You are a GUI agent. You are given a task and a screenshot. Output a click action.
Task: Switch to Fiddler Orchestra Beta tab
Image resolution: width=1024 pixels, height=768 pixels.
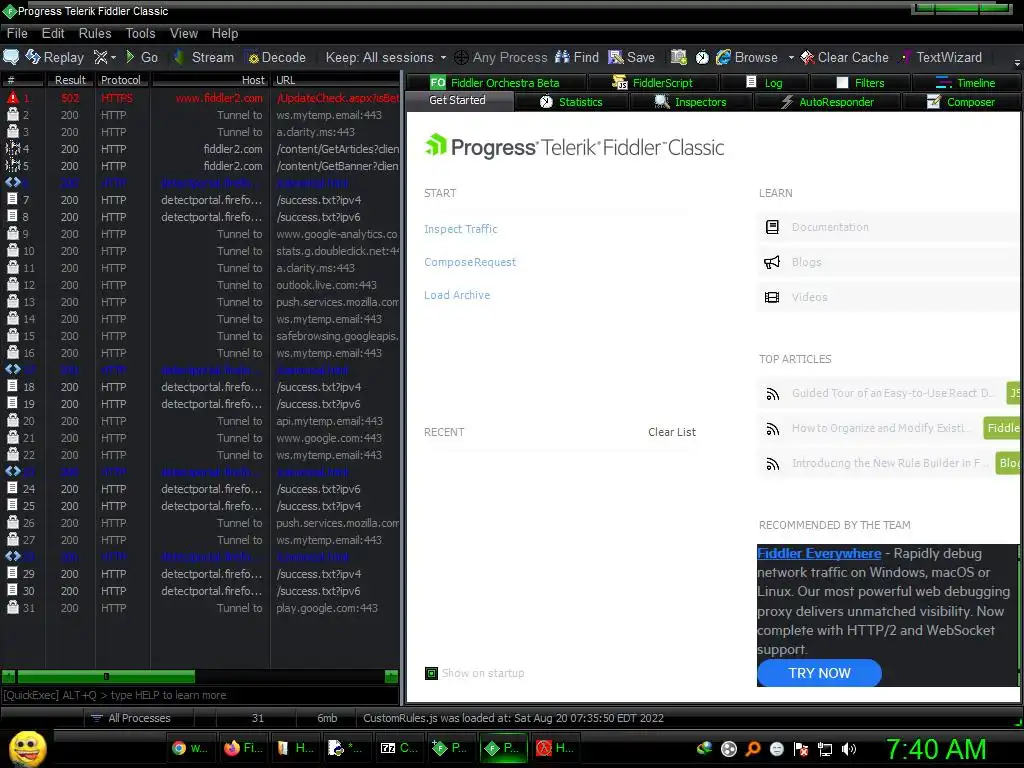coord(495,83)
